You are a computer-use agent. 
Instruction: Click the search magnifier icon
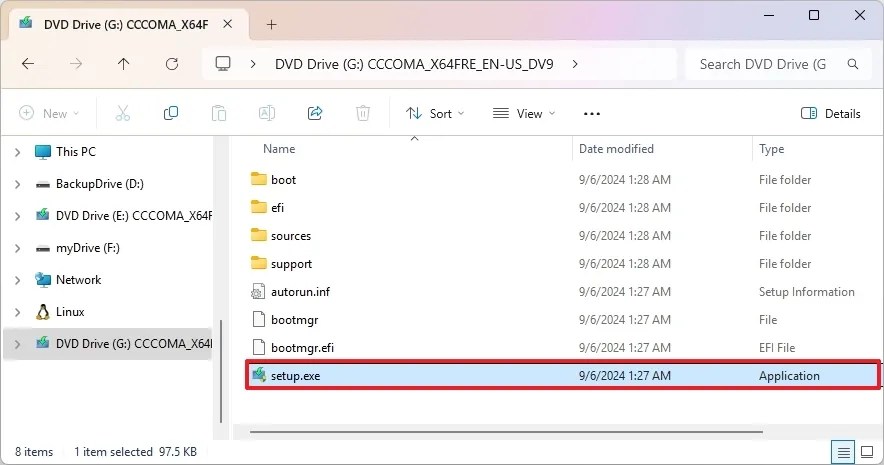(852, 64)
